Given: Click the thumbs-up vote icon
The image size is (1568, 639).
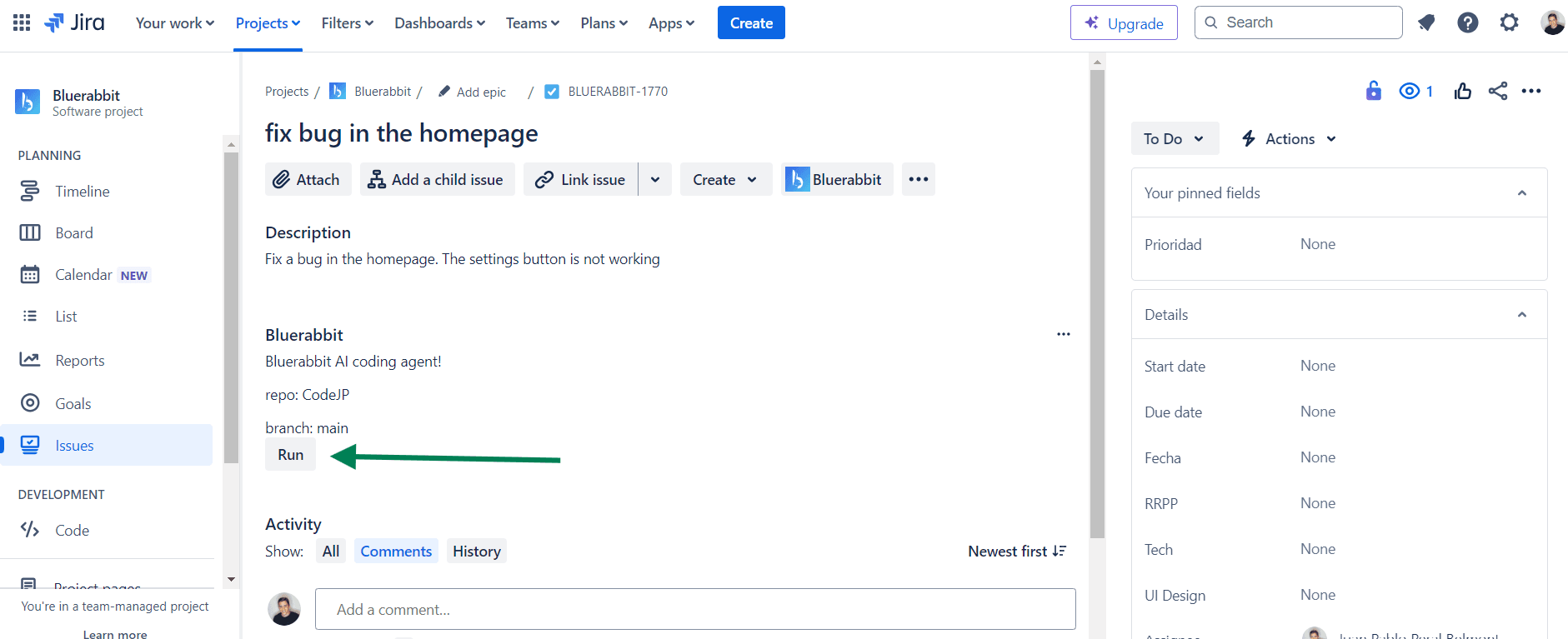Looking at the screenshot, I should (1462, 91).
